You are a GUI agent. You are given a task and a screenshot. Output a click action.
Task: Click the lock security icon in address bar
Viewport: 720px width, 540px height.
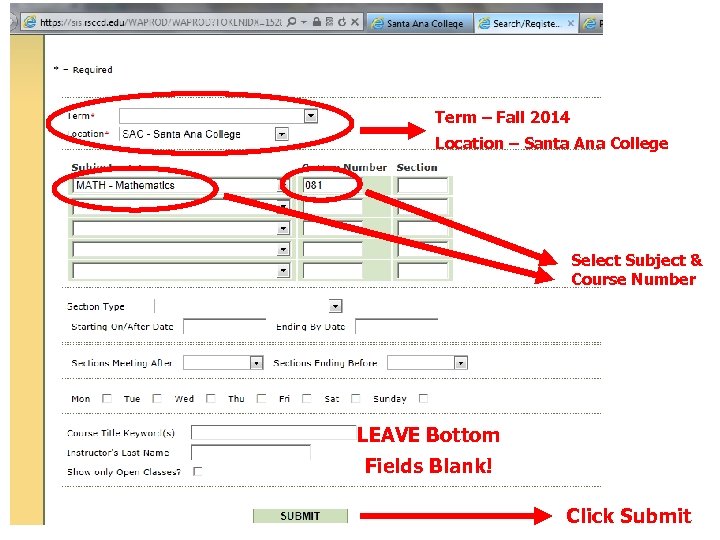click(316, 22)
